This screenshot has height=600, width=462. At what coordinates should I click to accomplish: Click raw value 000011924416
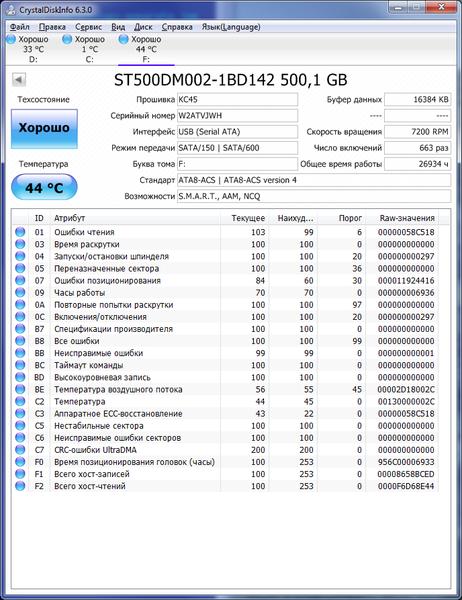coord(406,280)
